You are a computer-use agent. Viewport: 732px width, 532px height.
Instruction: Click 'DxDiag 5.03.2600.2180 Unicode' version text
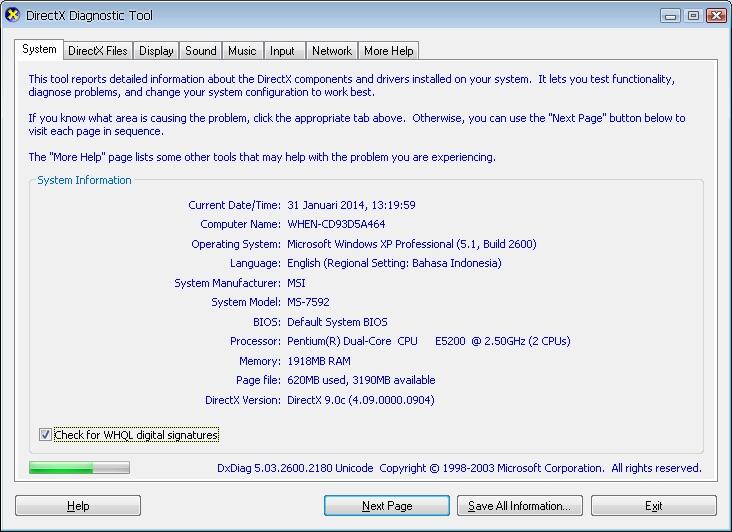click(x=295, y=468)
